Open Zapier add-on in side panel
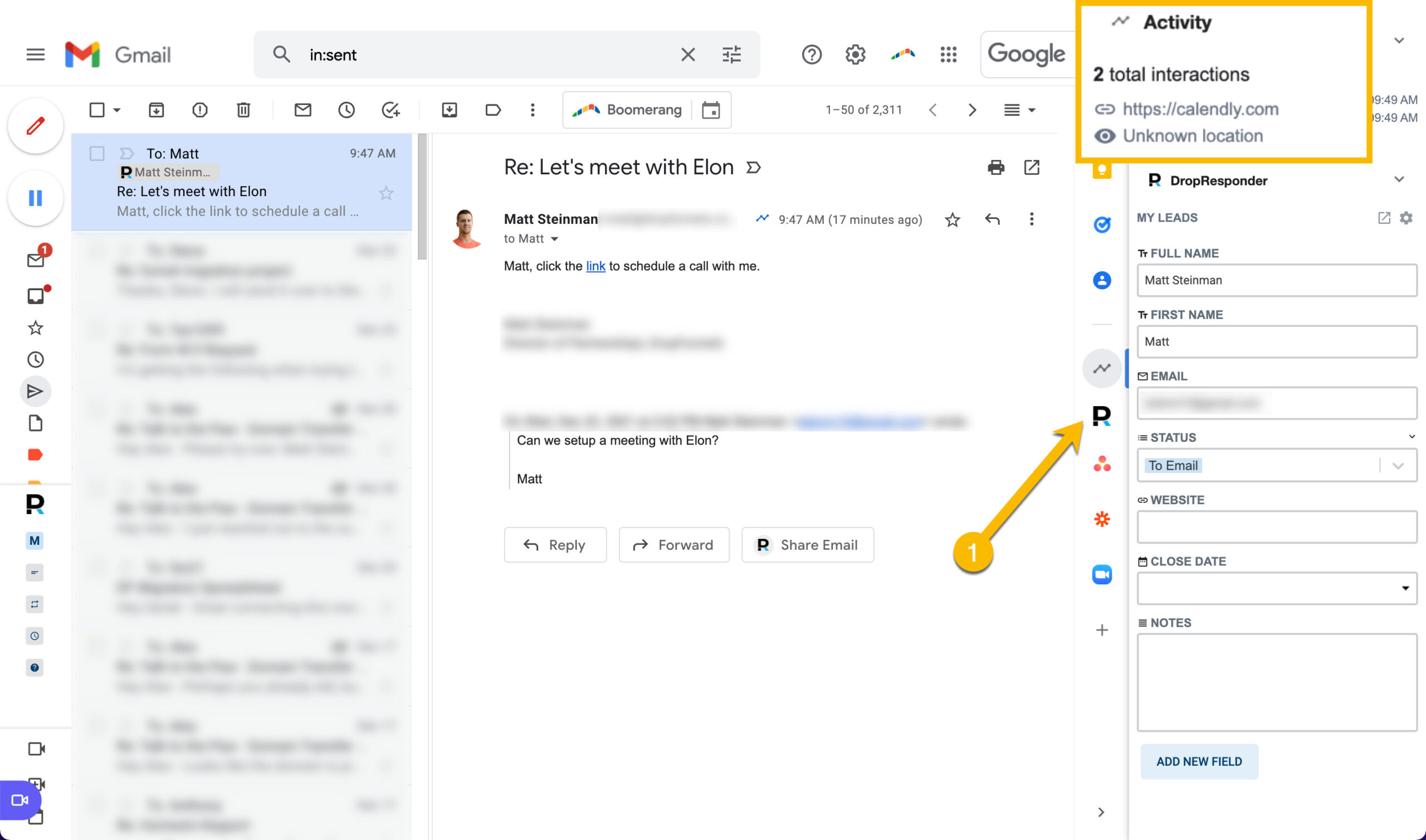The width and height of the screenshot is (1426, 840). coord(1102,519)
